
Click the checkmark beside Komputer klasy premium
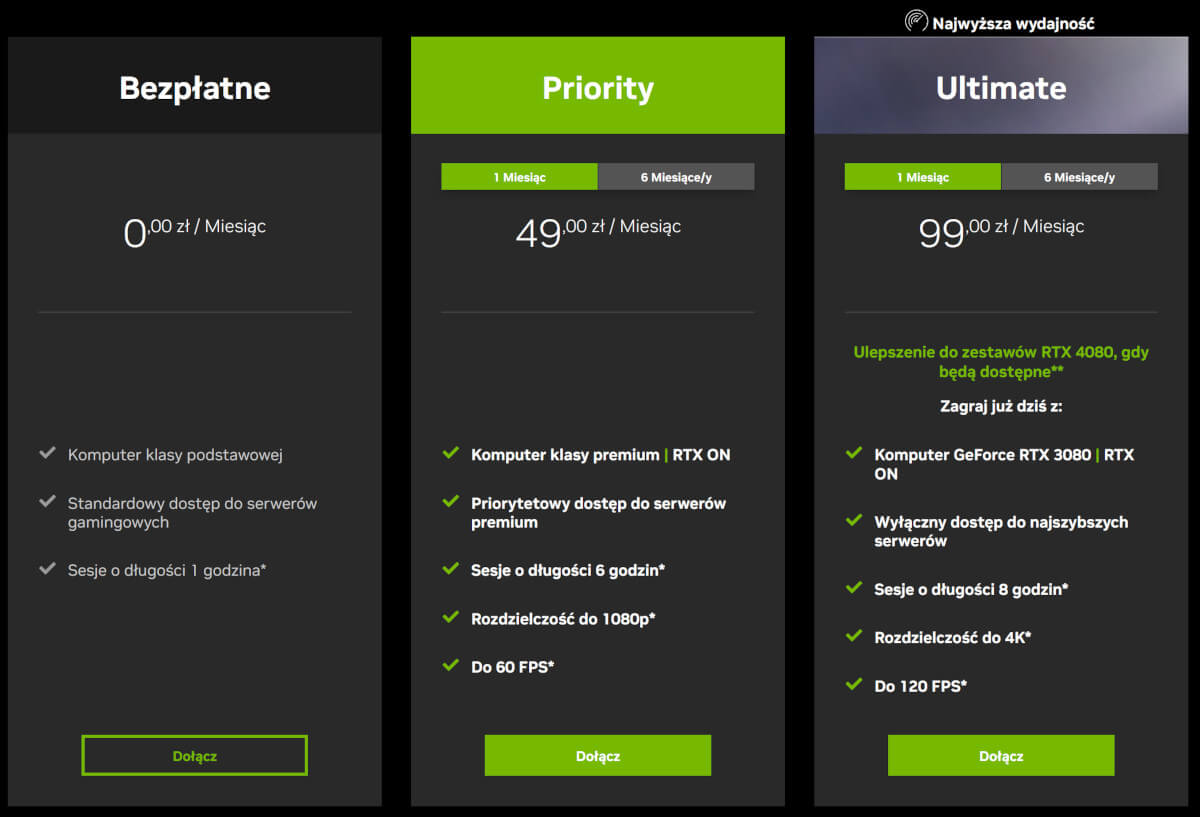pyautogui.click(x=450, y=453)
